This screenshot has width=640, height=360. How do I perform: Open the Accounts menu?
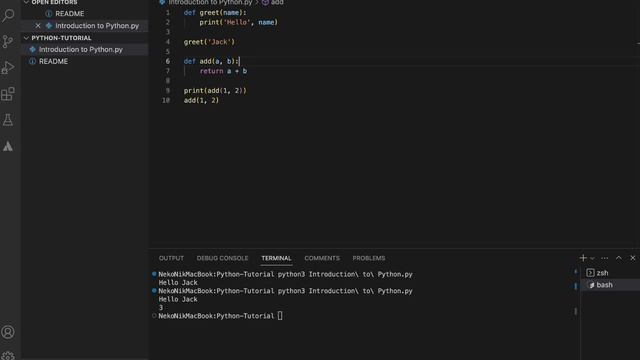(x=8, y=332)
